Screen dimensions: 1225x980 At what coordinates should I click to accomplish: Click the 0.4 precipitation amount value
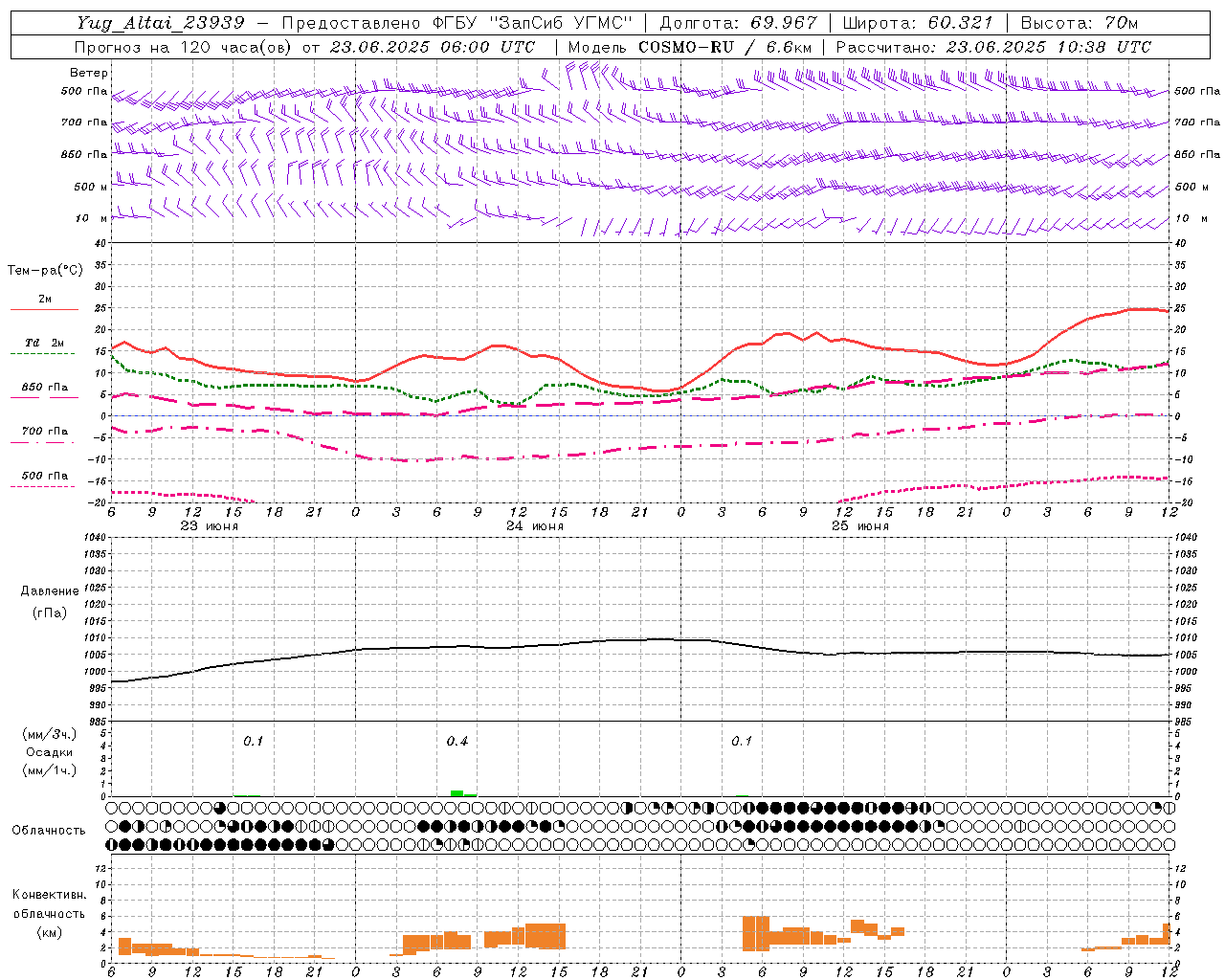457,742
